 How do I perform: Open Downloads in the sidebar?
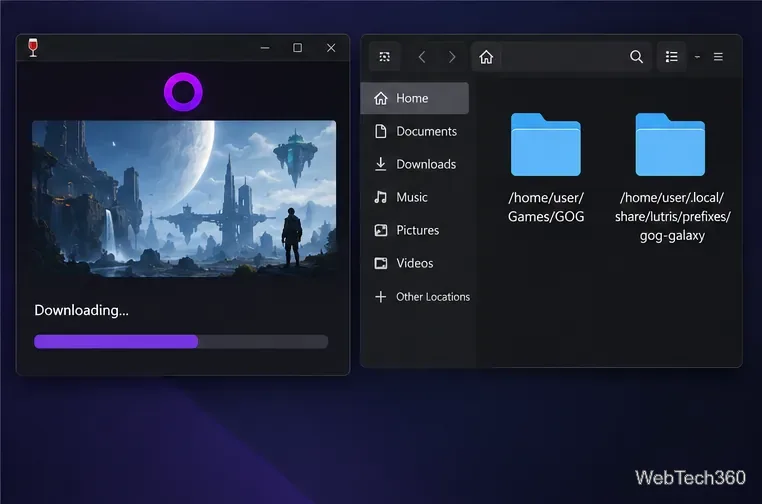pyautogui.click(x=415, y=164)
